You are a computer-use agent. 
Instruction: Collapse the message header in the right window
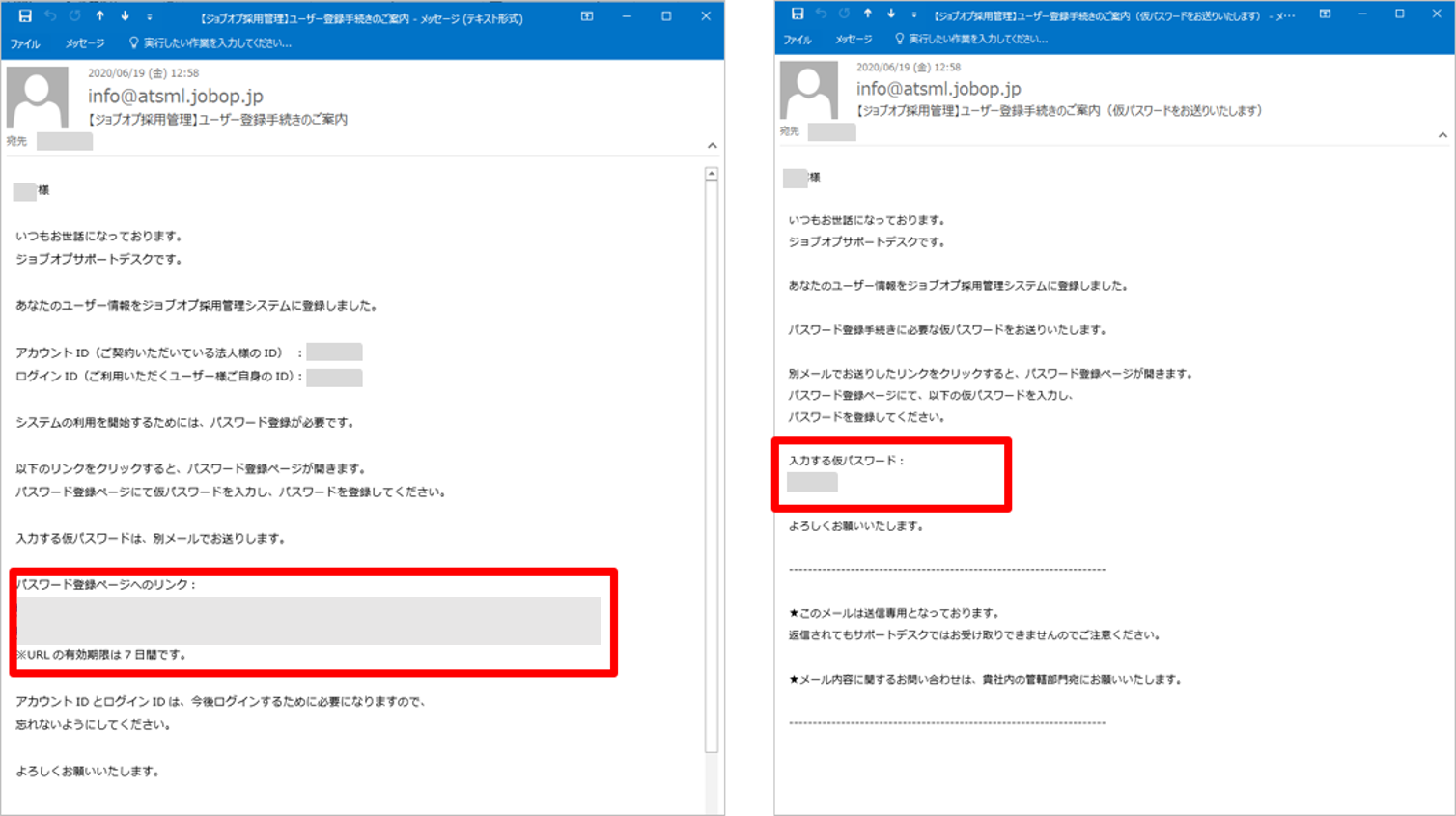(1442, 135)
